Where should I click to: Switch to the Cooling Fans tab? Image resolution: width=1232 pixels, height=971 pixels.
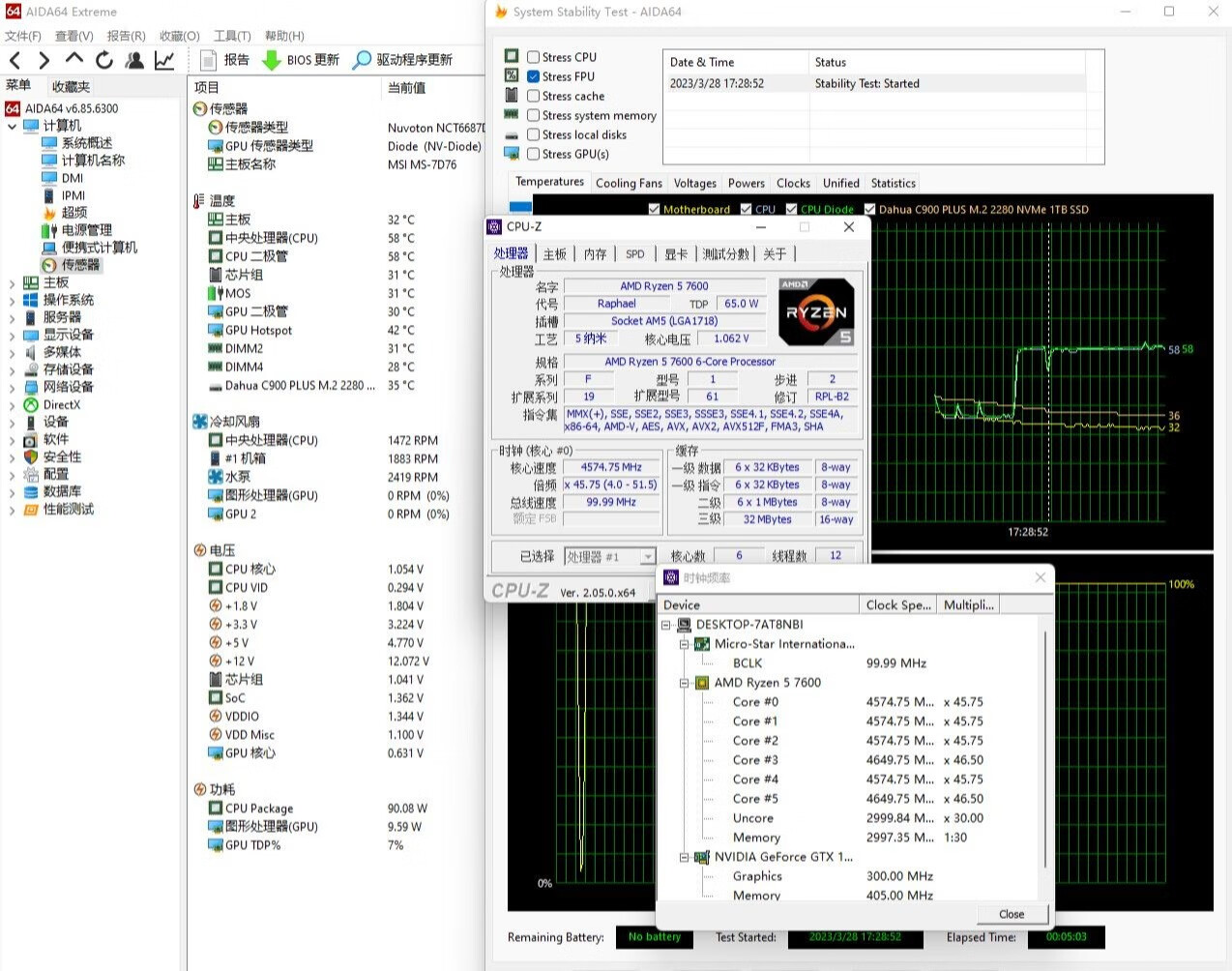point(629,183)
